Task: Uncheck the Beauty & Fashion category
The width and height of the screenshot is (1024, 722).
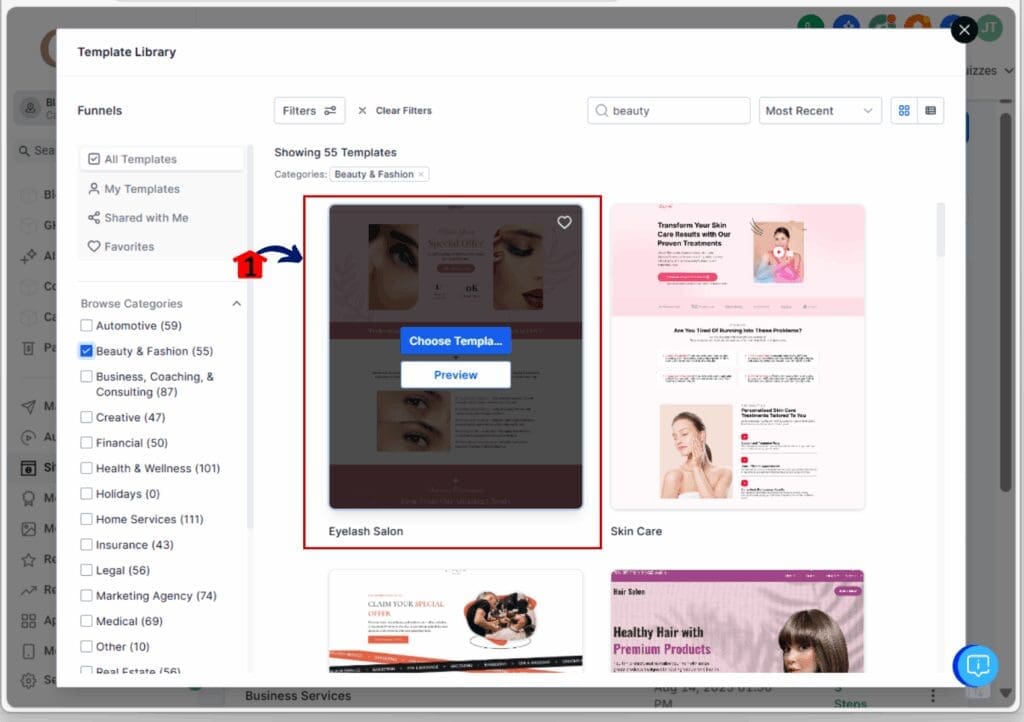Action: pos(86,351)
